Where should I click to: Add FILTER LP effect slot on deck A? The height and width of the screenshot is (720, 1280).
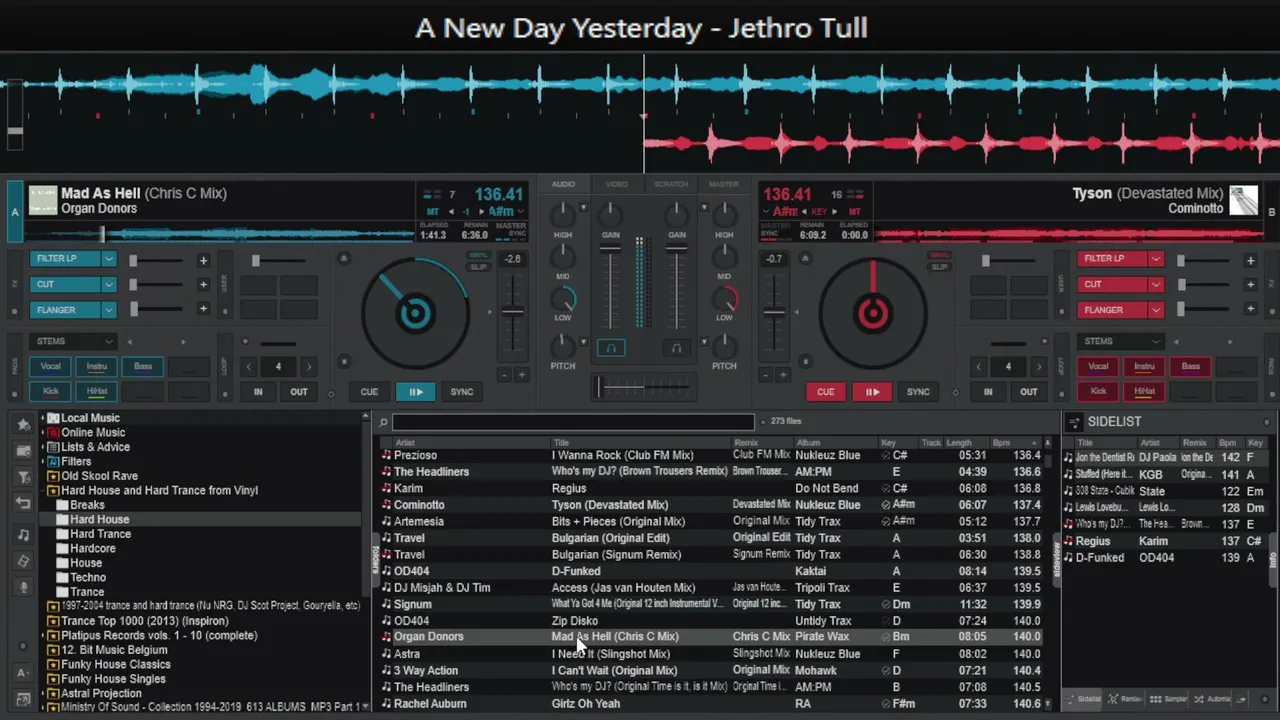tap(203, 260)
